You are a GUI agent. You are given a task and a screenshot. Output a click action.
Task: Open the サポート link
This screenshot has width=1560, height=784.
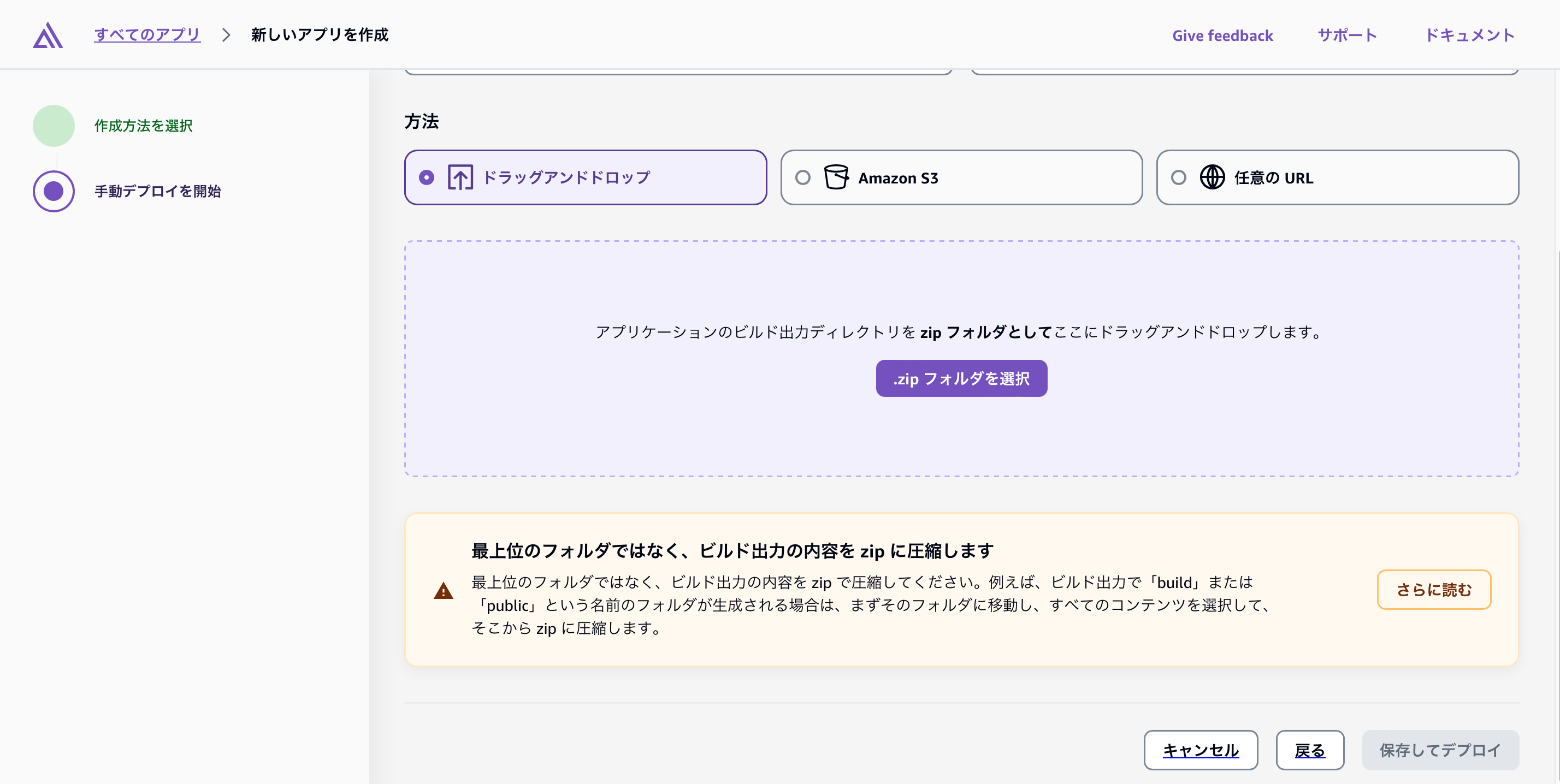1348,35
